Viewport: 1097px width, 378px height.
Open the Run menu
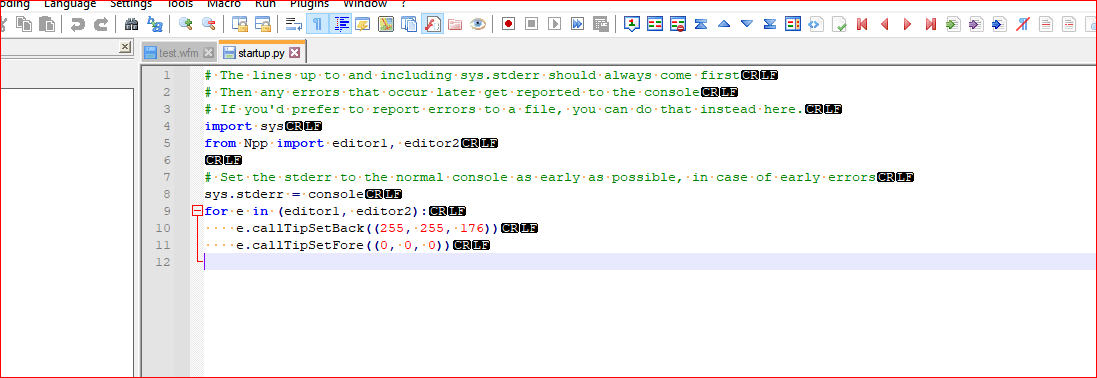coord(265,4)
